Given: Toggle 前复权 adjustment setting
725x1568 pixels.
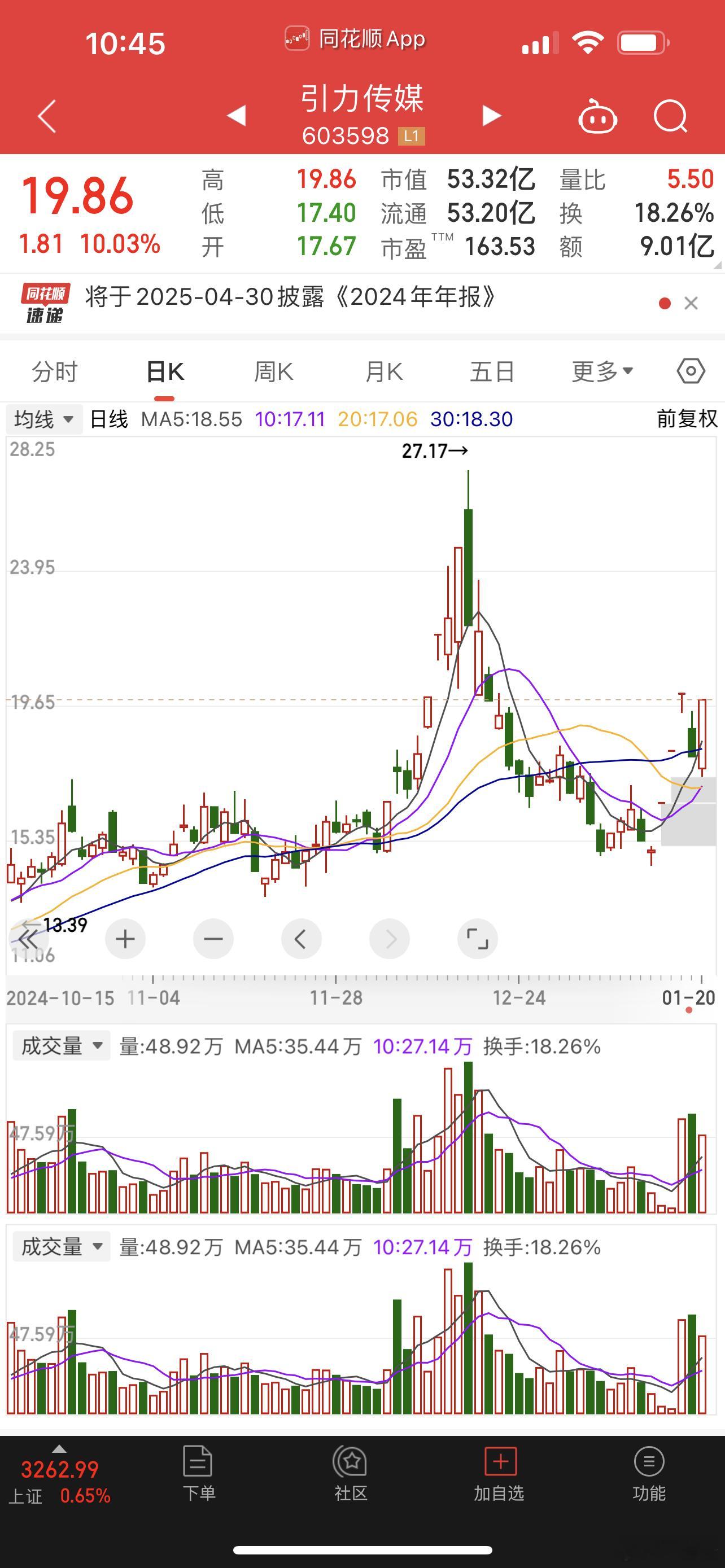Looking at the screenshot, I should click(687, 419).
